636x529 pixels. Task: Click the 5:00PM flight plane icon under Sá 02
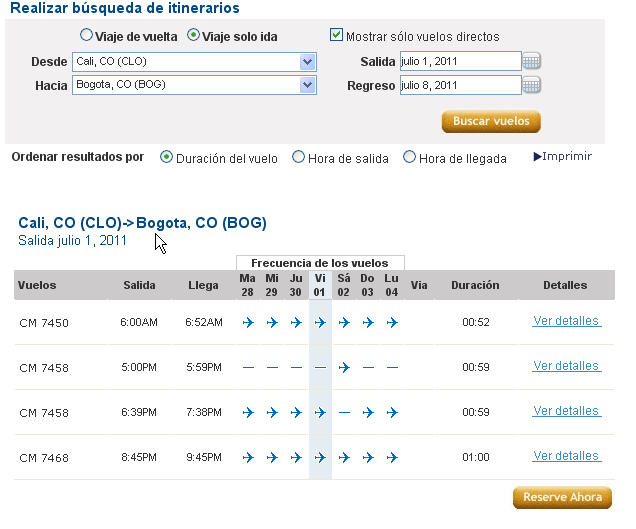point(344,368)
